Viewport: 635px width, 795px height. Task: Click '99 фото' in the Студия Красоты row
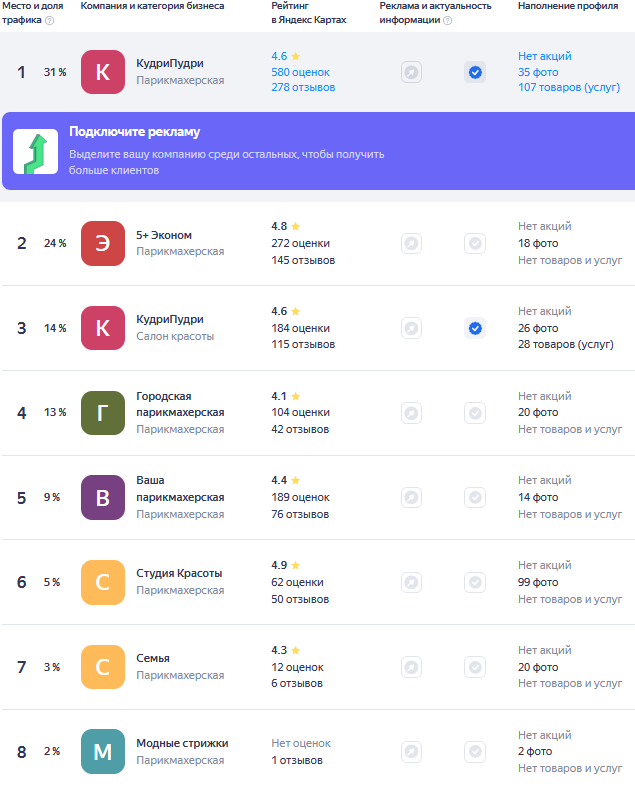click(538, 582)
